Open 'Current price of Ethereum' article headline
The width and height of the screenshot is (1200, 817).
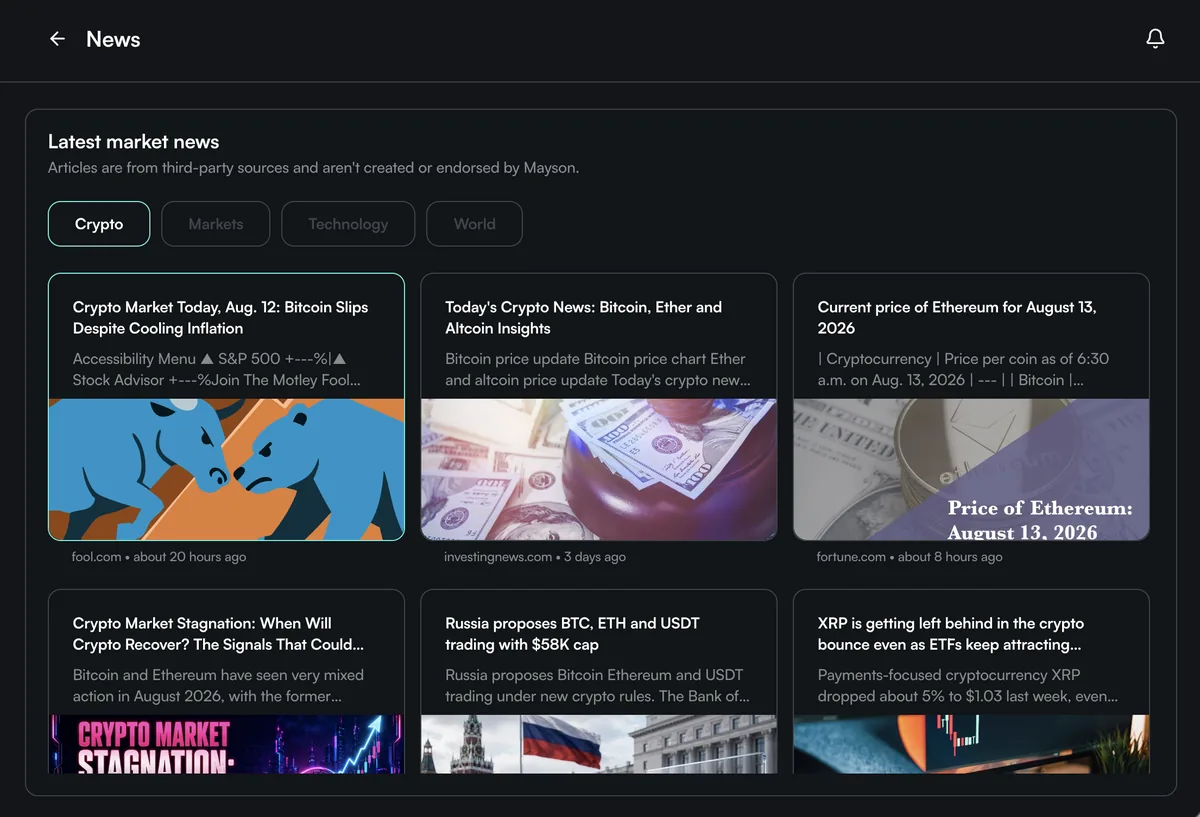coord(957,318)
